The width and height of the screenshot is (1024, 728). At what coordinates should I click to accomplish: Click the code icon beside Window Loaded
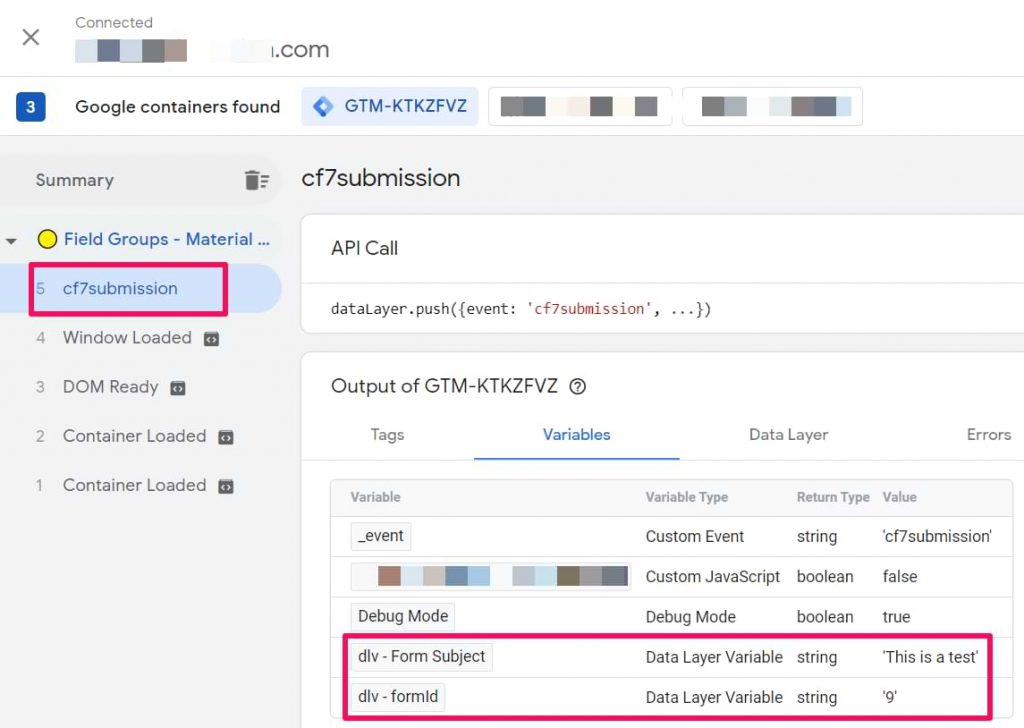point(210,339)
